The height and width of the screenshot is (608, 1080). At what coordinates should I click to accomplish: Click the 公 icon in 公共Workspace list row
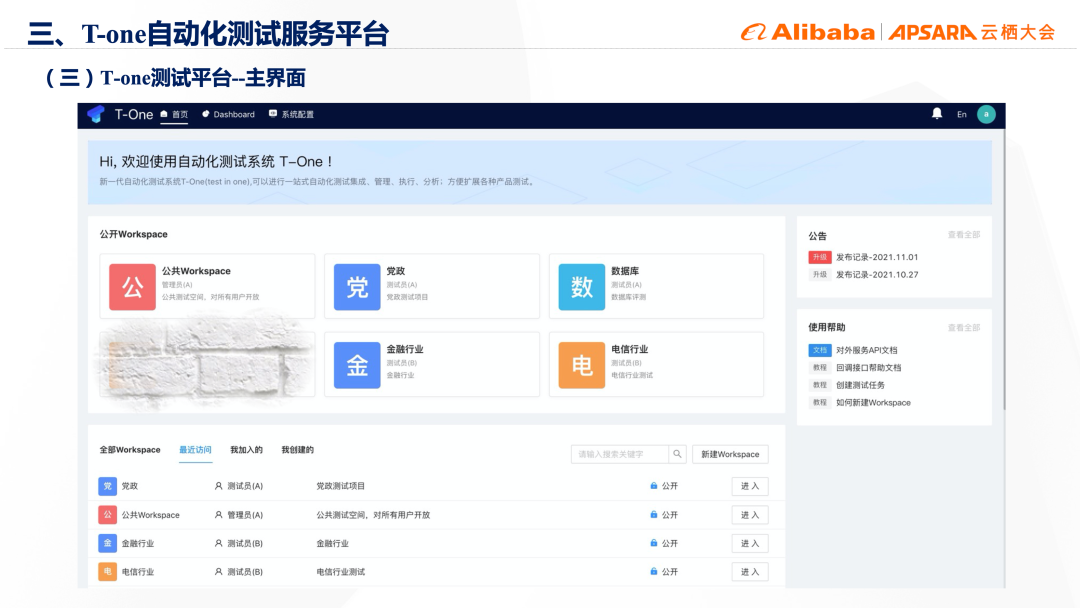[107, 514]
